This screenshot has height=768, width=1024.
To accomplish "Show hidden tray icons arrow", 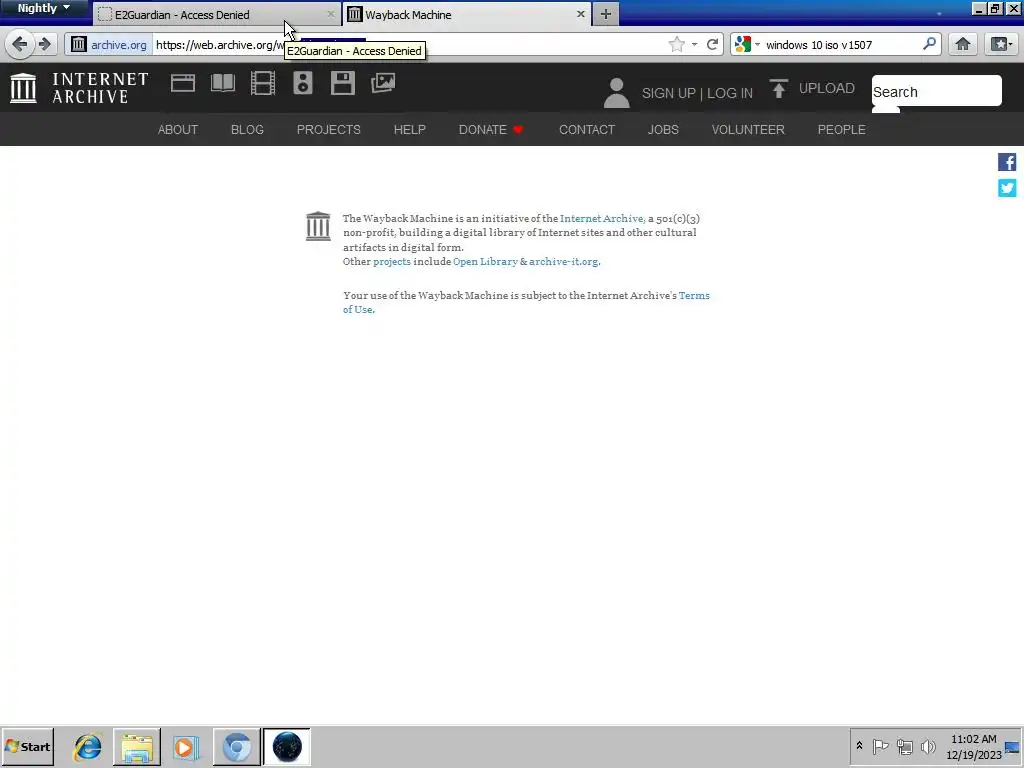I will [859, 746].
